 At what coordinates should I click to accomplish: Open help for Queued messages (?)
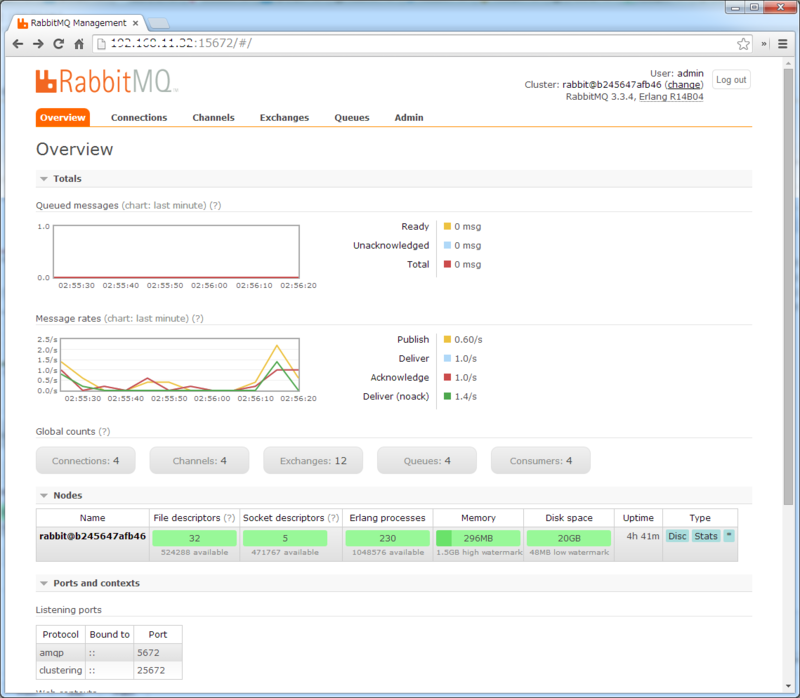[x=215, y=206]
